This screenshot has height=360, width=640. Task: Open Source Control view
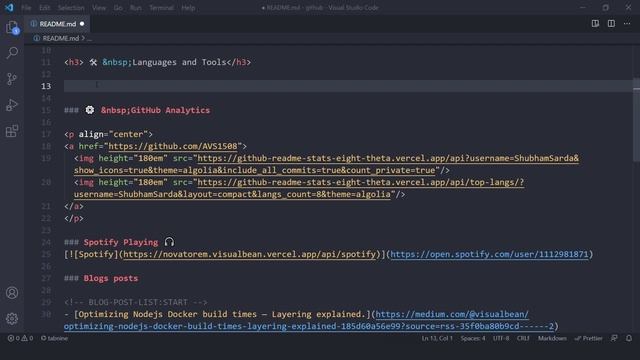[x=12, y=79]
